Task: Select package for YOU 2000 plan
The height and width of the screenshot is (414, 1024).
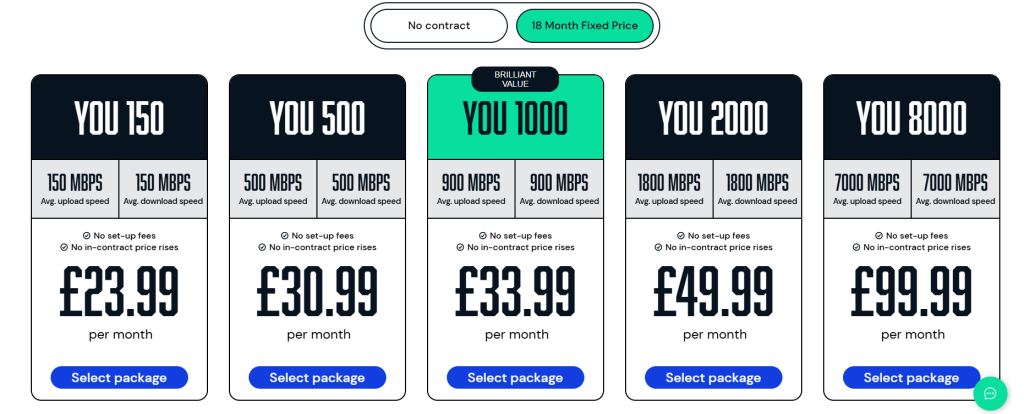Action: point(713,377)
